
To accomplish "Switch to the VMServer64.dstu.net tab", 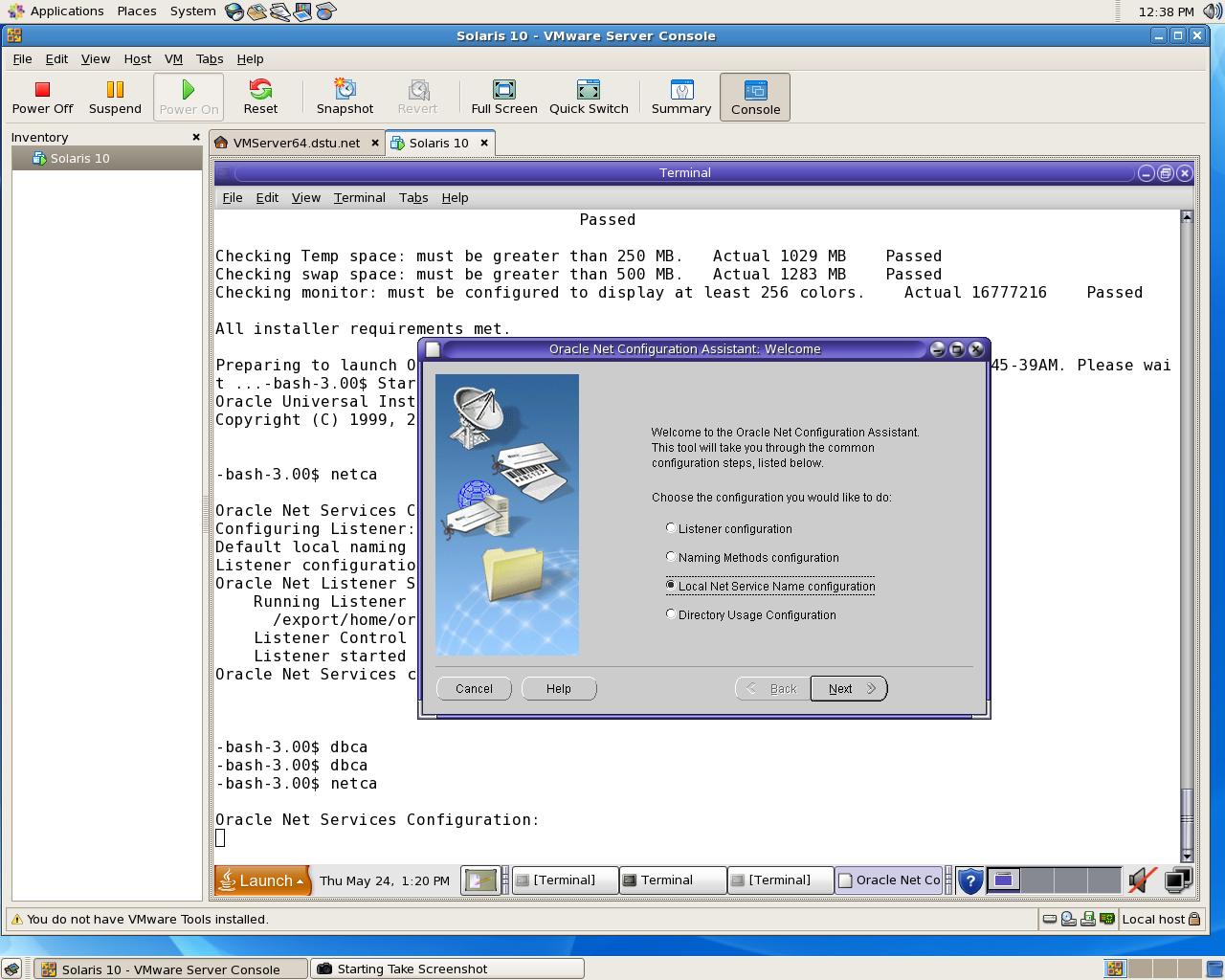I will (297, 143).
